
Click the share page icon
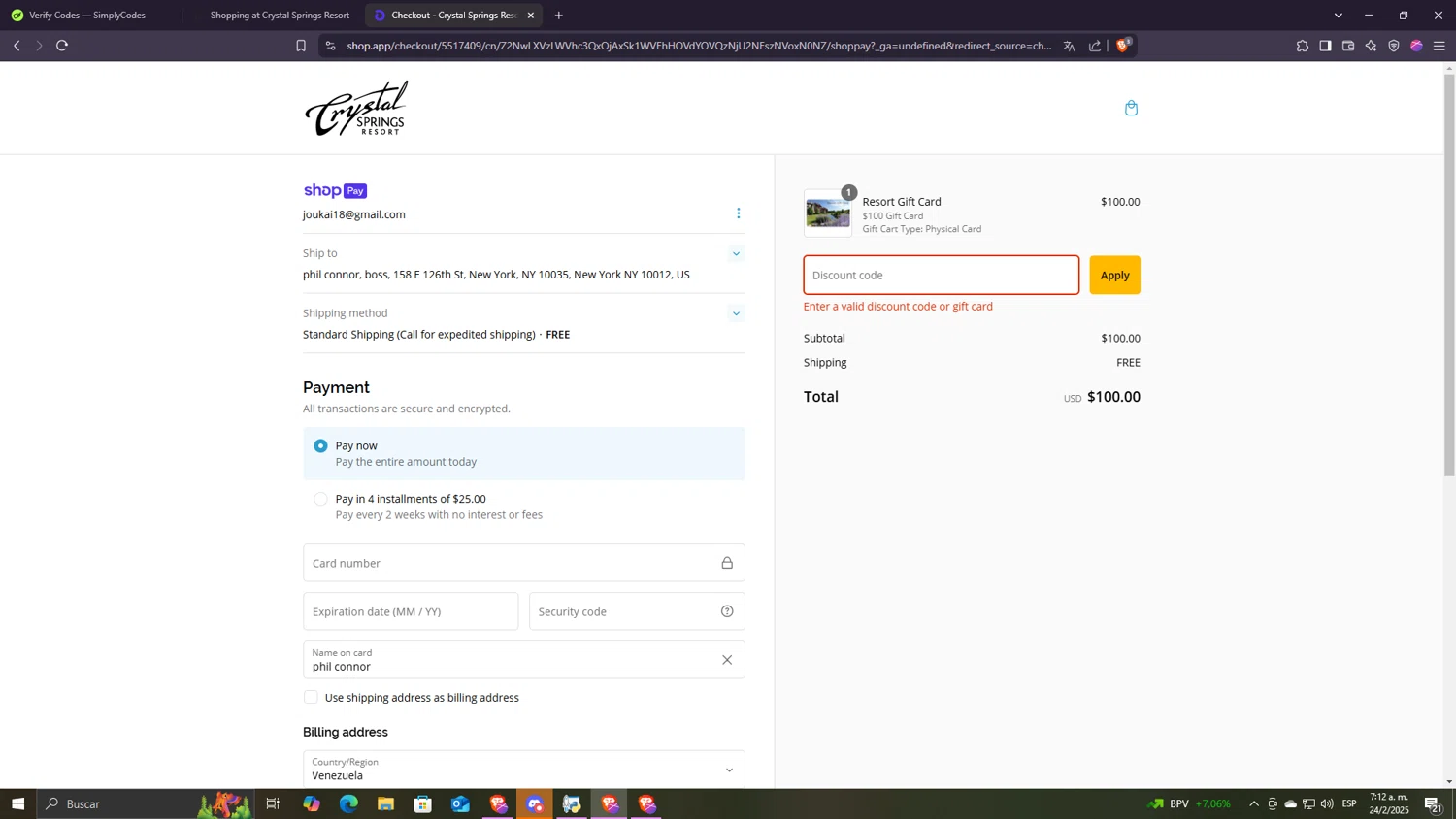click(x=1095, y=46)
